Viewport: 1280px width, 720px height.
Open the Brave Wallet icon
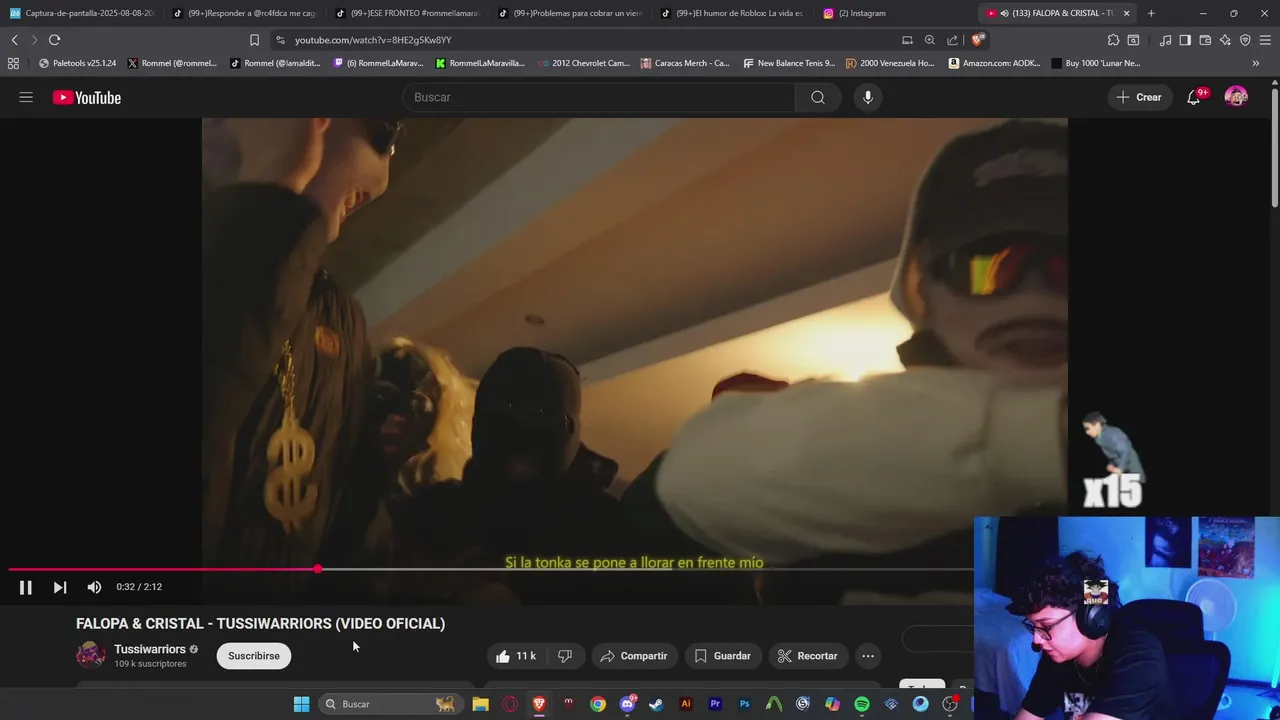pos(1205,40)
